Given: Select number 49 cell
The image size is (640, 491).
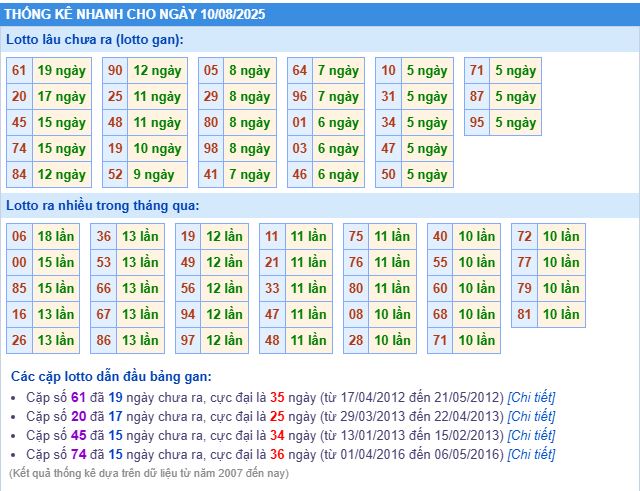Looking at the screenshot, I should click(188, 262).
